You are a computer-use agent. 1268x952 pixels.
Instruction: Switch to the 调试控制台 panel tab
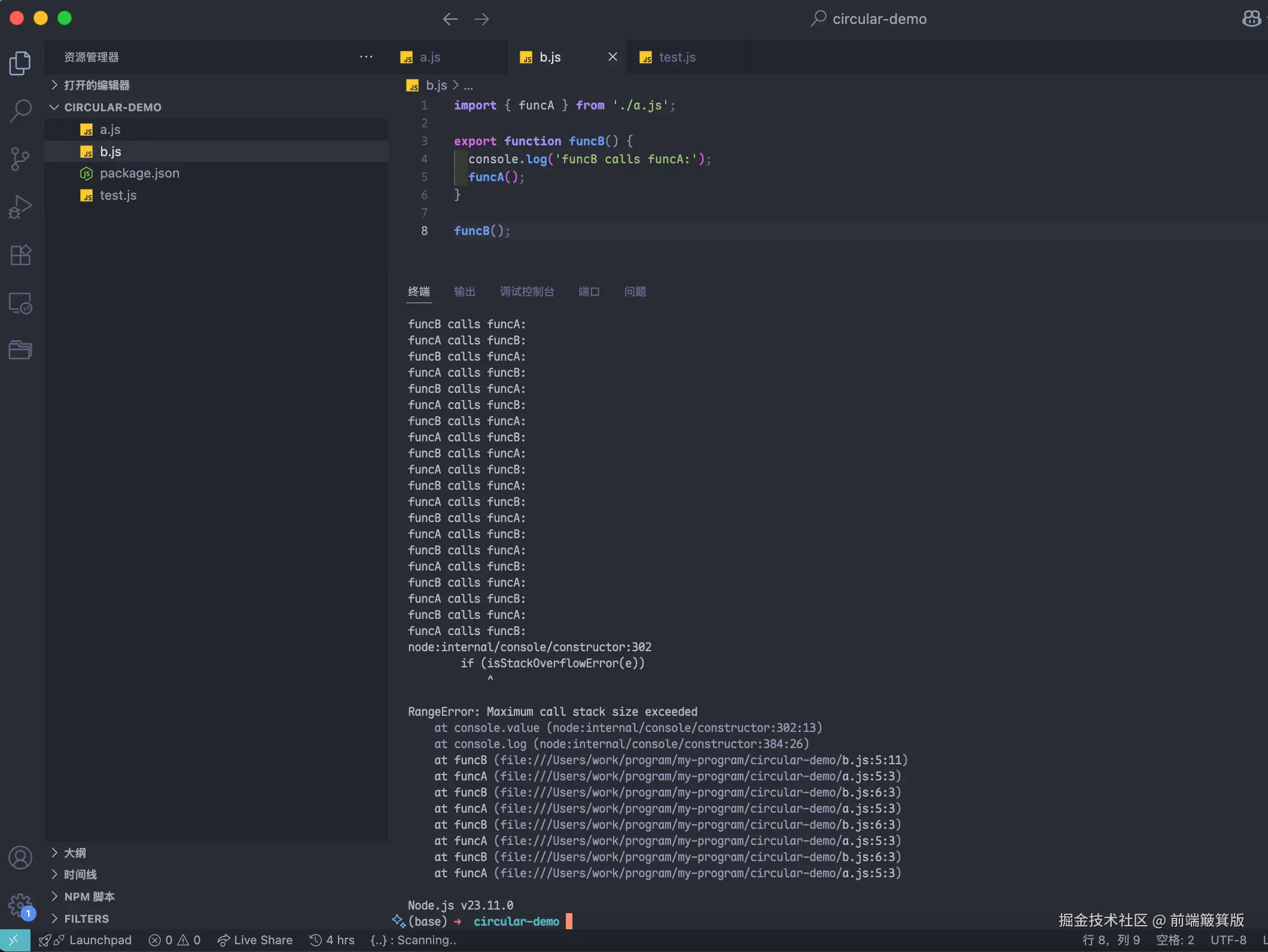526,291
